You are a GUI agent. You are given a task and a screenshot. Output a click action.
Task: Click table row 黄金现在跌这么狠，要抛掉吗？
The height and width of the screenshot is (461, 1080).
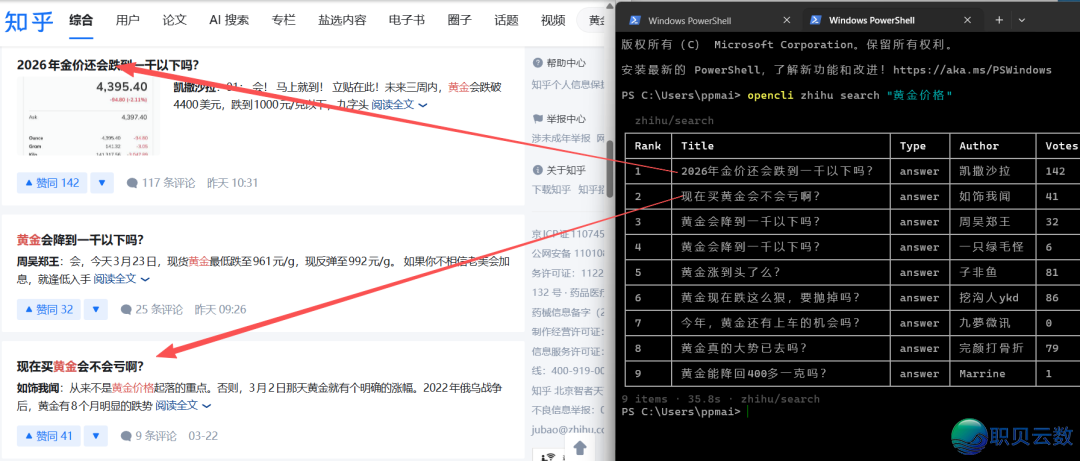[x=852, y=298]
